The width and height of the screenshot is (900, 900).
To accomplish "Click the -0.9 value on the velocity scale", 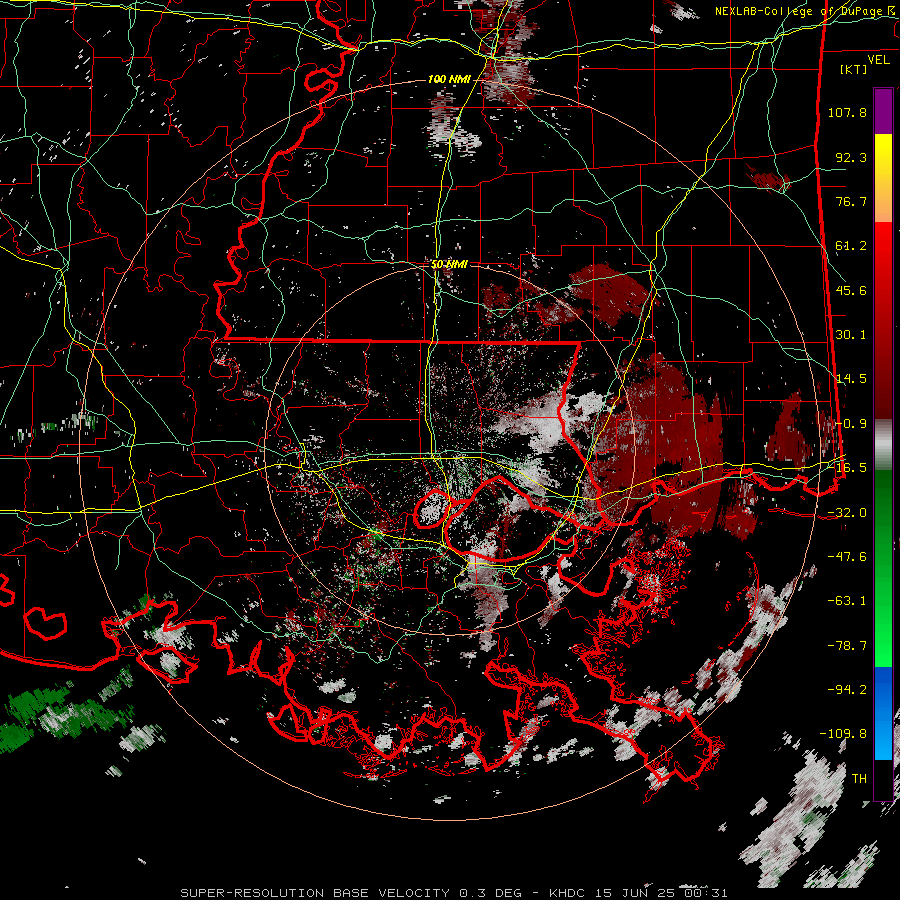I will [x=851, y=424].
